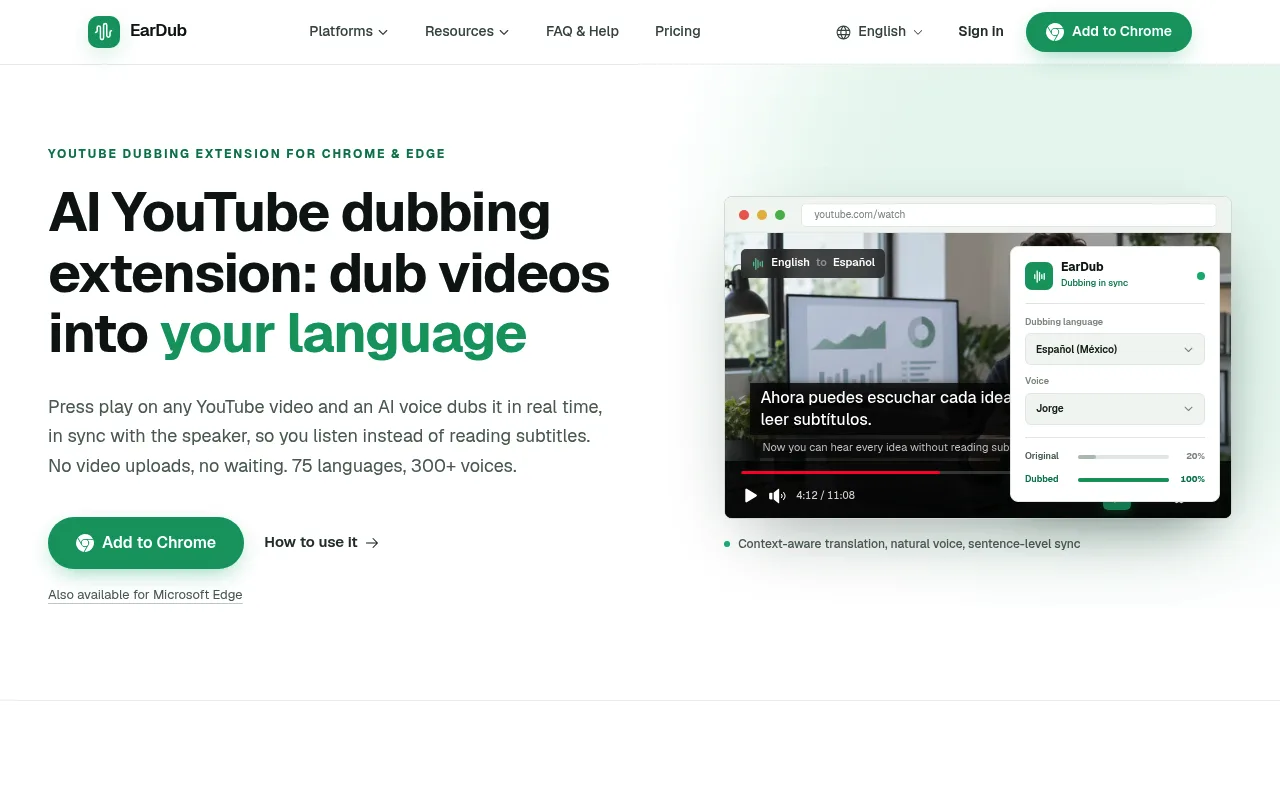Open the Jorge voice dropdown
The image size is (1280, 800).
tap(1115, 408)
